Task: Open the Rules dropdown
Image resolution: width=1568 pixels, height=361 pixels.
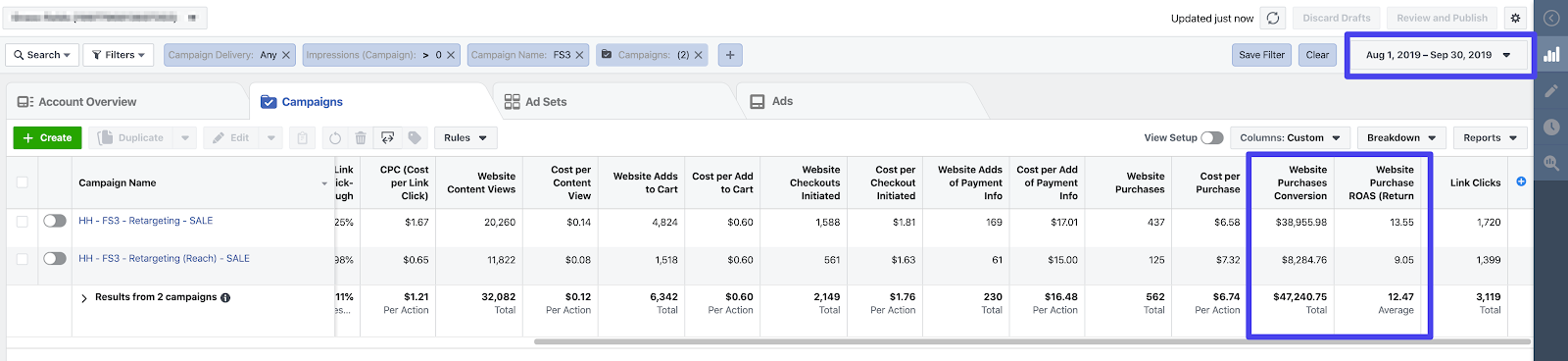Action: coord(465,138)
